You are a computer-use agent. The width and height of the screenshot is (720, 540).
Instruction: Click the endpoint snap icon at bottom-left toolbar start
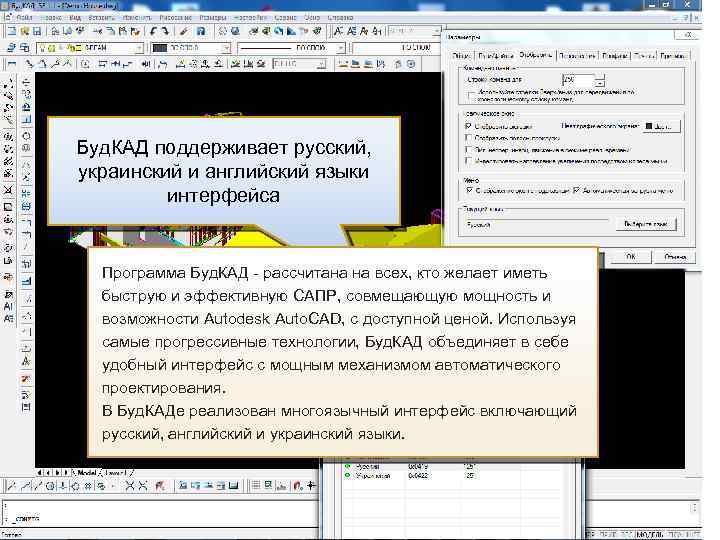(x=12, y=485)
